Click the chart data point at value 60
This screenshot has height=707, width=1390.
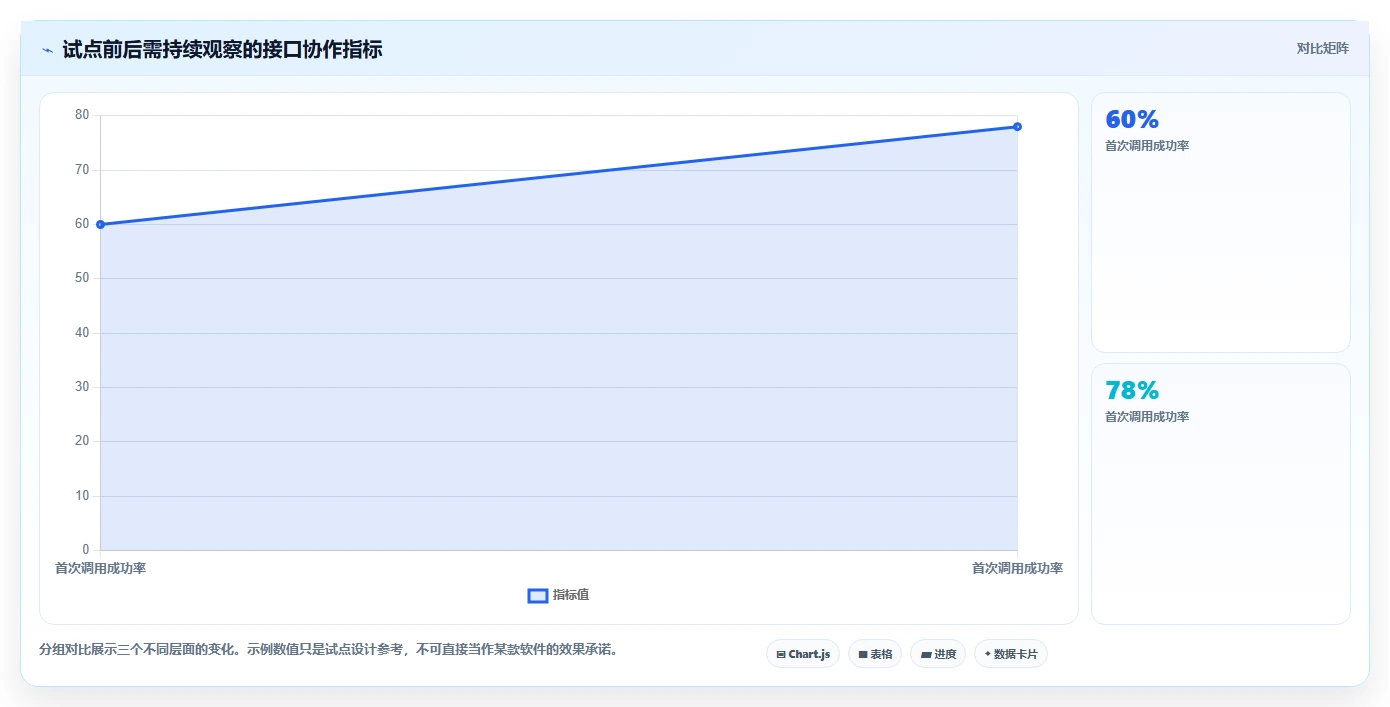pyautogui.click(x=100, y=224)
